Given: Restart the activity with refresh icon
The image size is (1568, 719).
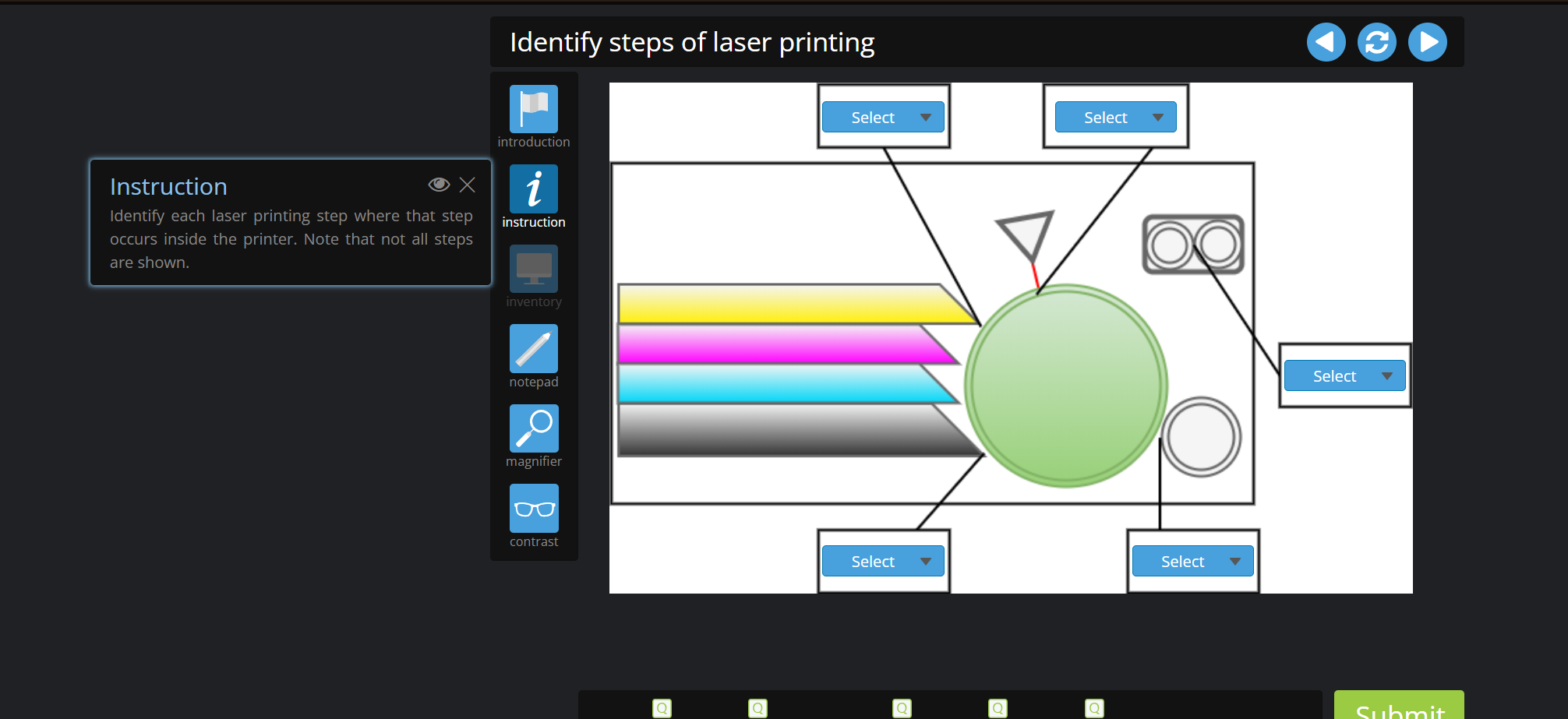Looking at the screenshot, I should 1376,42.
